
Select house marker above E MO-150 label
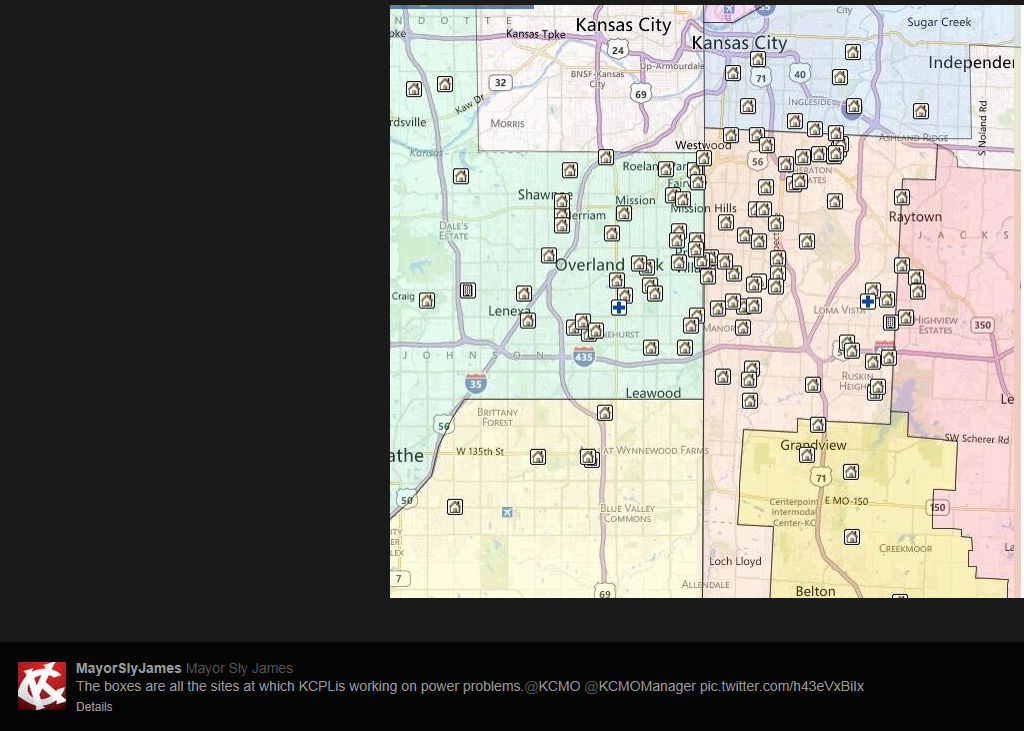[850, 472]
